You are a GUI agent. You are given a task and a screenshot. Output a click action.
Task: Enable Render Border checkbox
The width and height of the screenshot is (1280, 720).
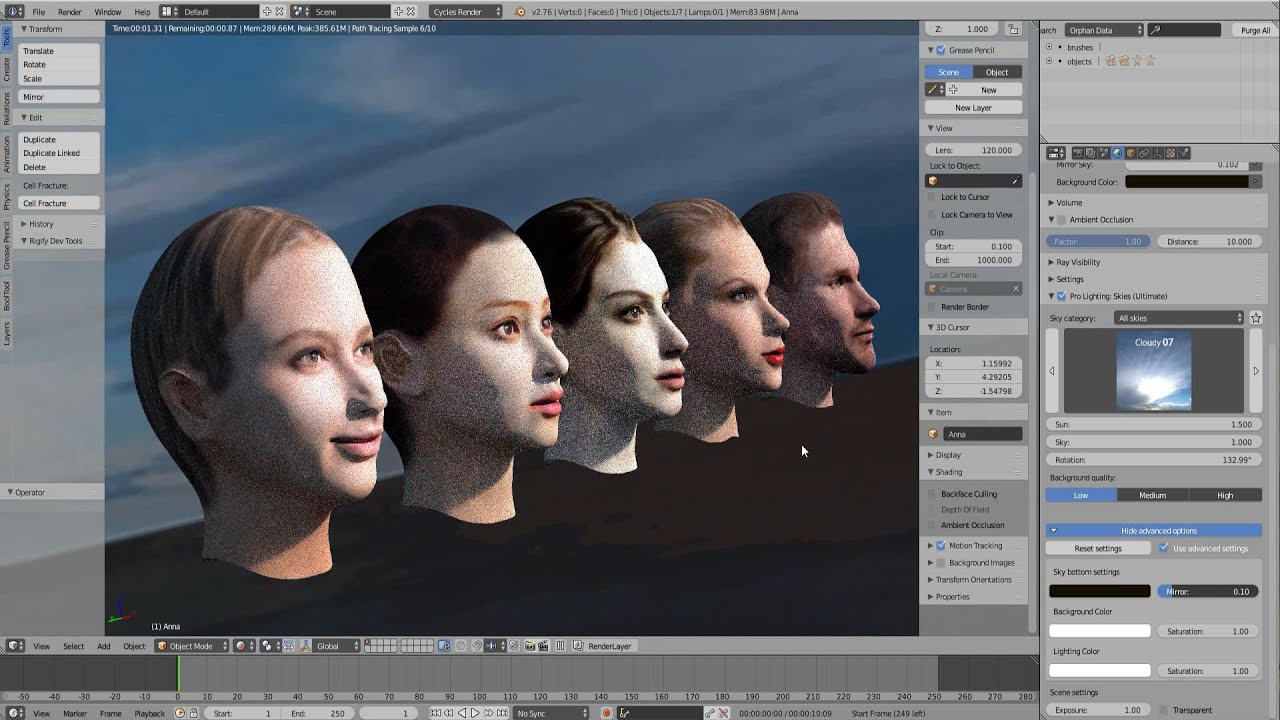pos(933,307)
